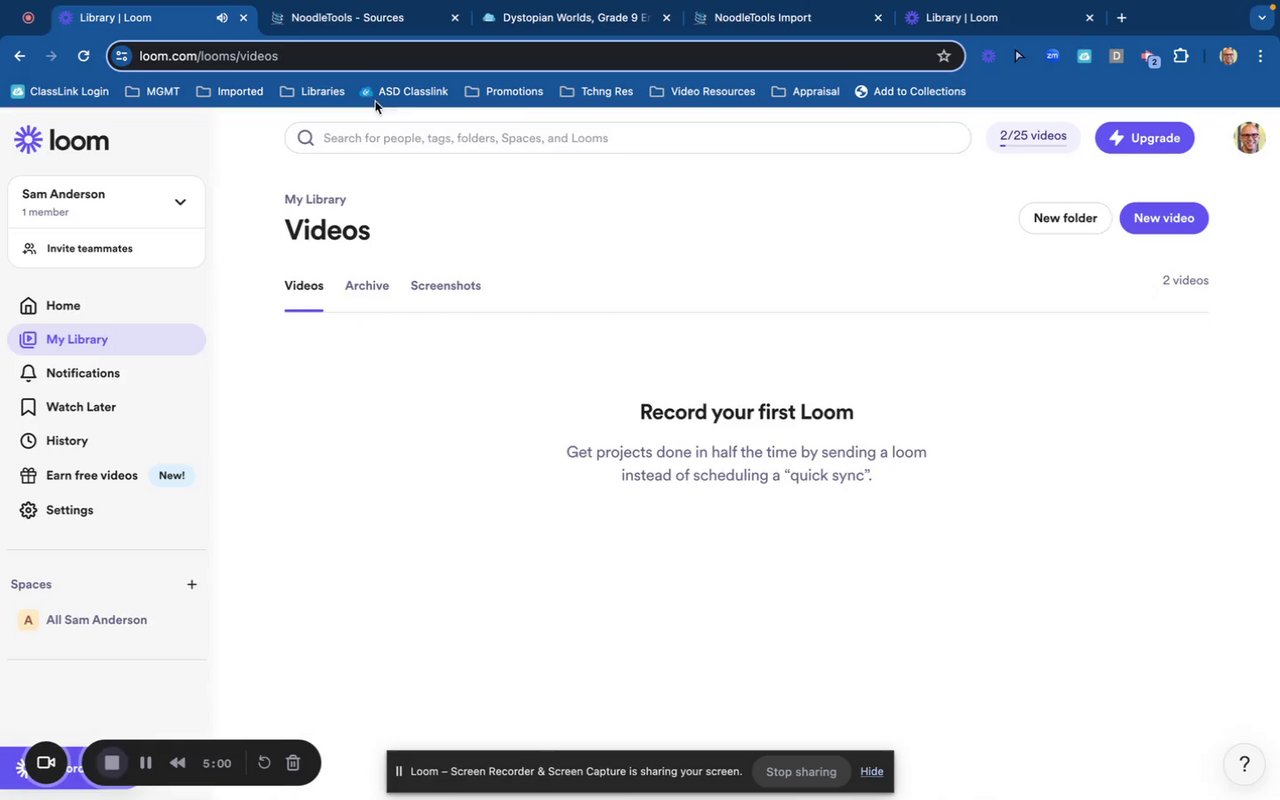Reload the page
Image resolution: width=1280 pixels, height=800 pixels.
83,56
